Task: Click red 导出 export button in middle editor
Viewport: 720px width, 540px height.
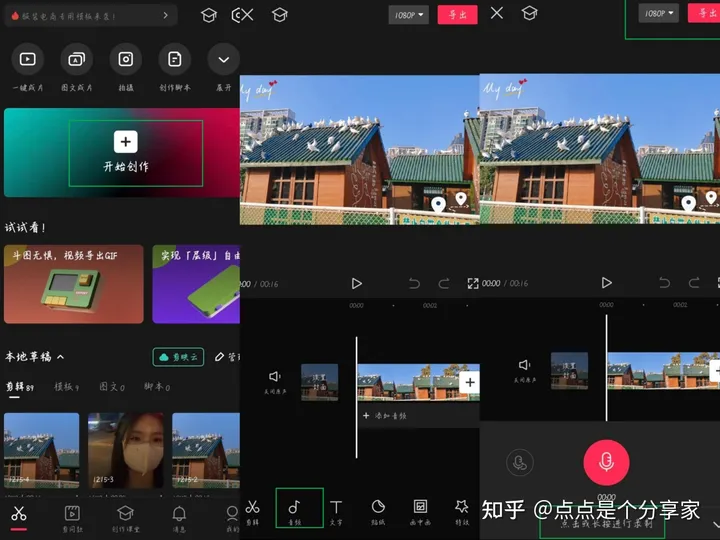Action: [457, 15]
